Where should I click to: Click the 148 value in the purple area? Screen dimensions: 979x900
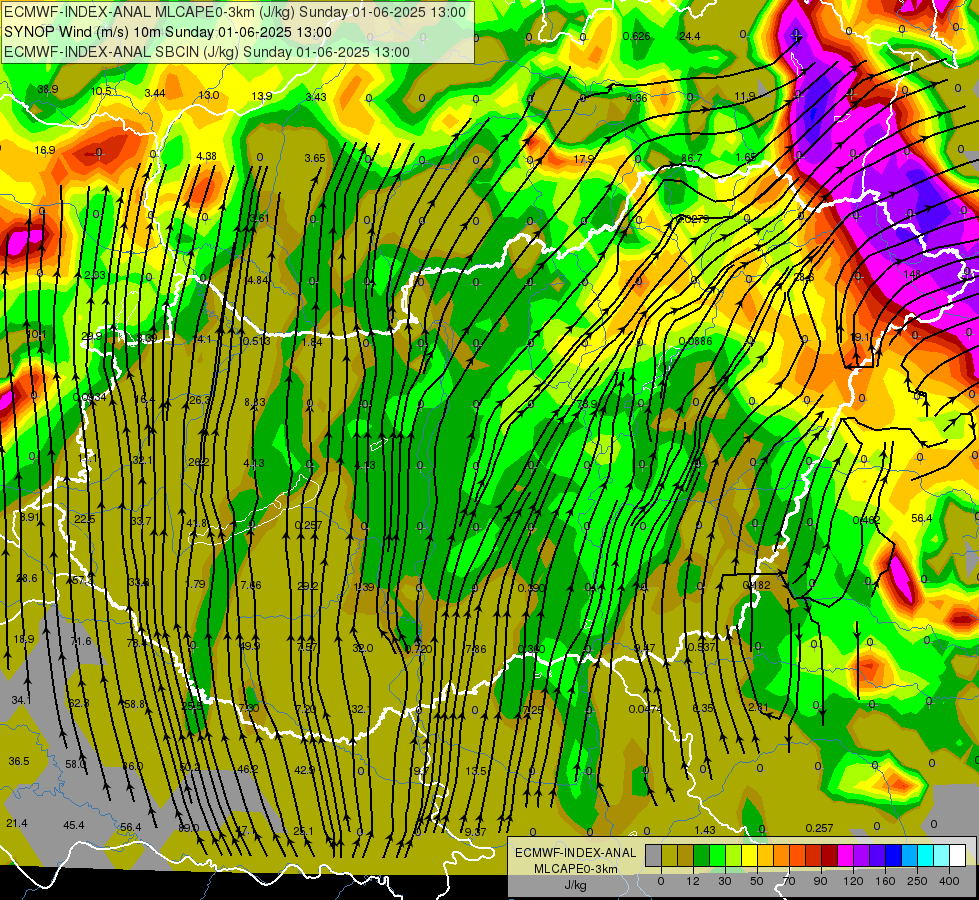tap(912, 274)
